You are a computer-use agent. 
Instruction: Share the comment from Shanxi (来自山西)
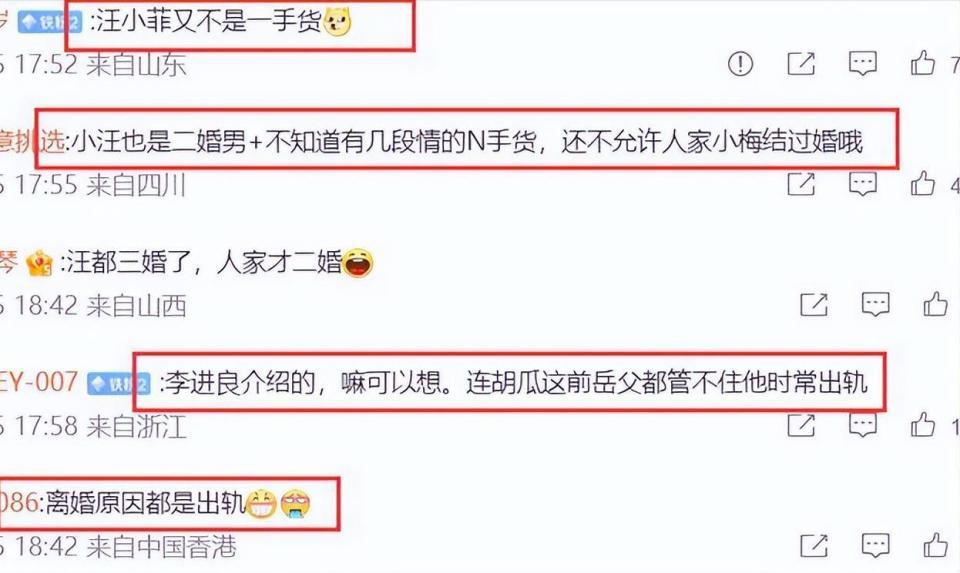click(814, 304)
